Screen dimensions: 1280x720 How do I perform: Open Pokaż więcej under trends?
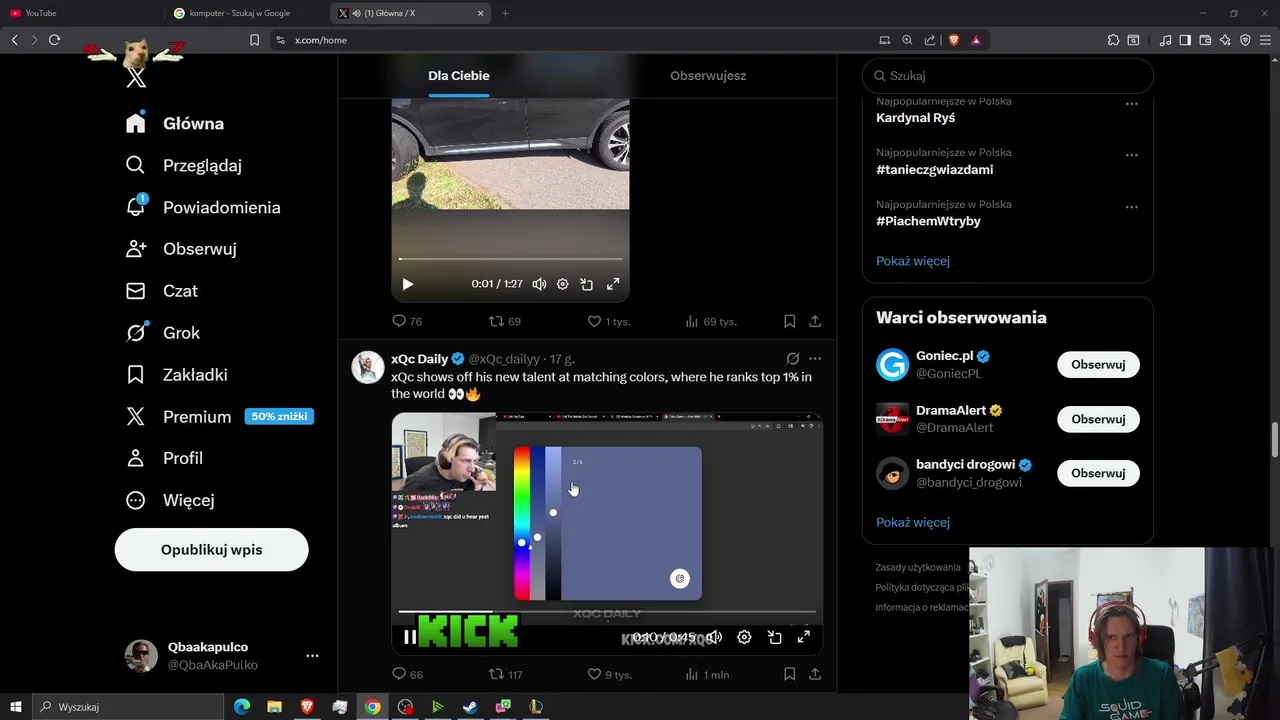pos(913,261)
